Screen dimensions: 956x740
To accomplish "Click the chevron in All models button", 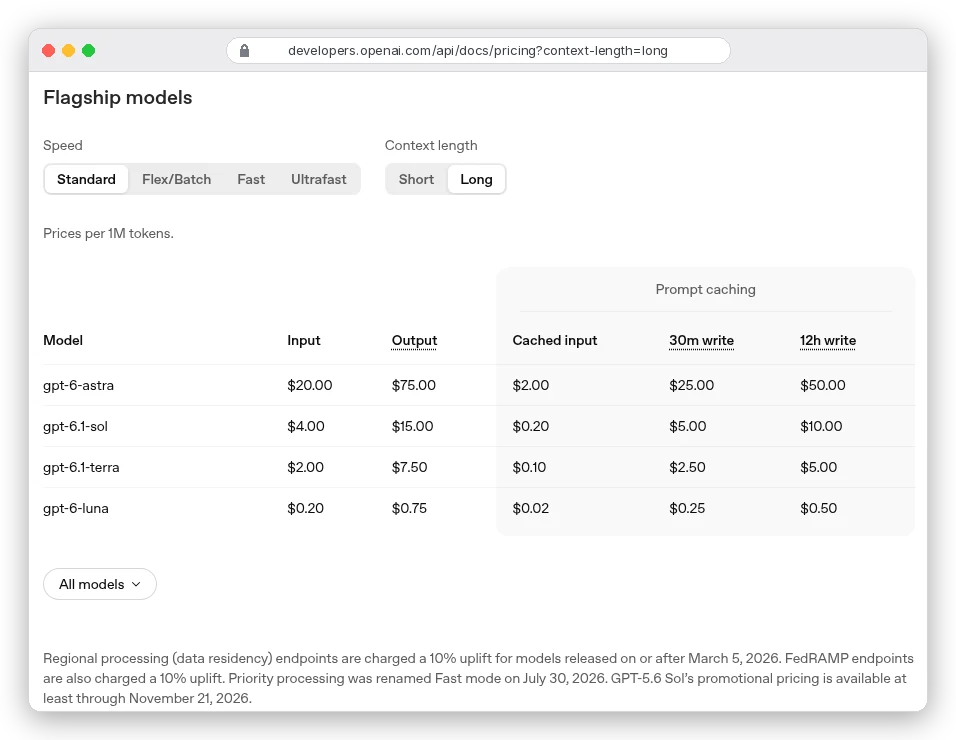I will 136,584.
